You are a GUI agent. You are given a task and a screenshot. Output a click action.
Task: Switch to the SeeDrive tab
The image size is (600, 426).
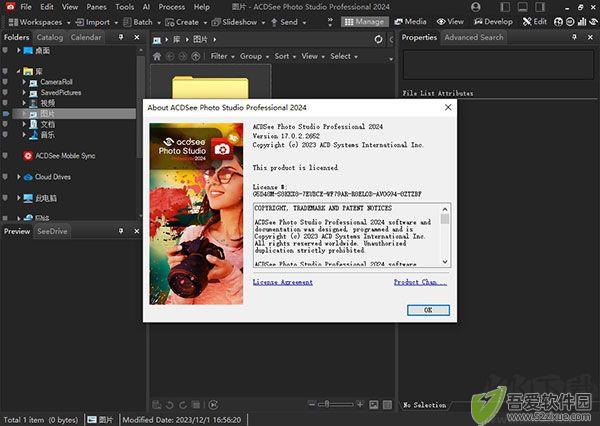[x=52, y=231]
